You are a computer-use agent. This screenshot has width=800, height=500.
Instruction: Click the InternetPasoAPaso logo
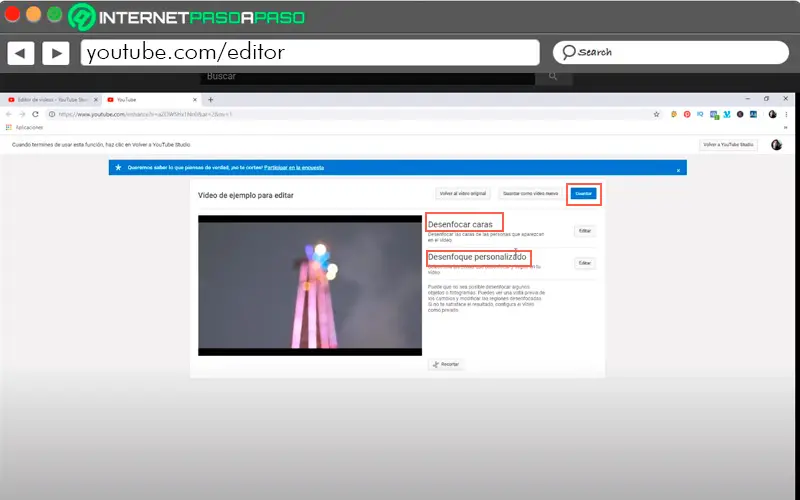(187, 17)
